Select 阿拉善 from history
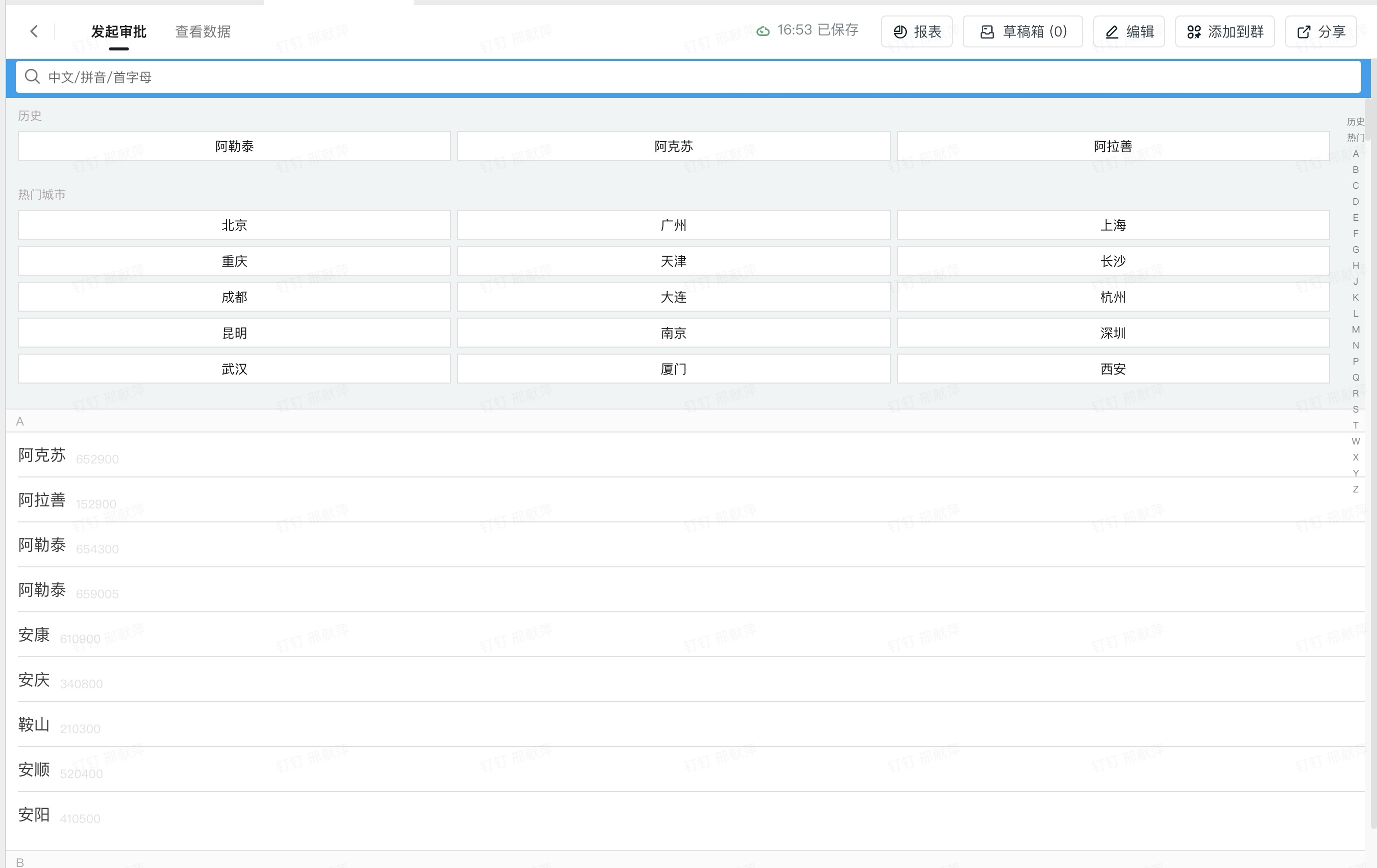 [1113, 146]
